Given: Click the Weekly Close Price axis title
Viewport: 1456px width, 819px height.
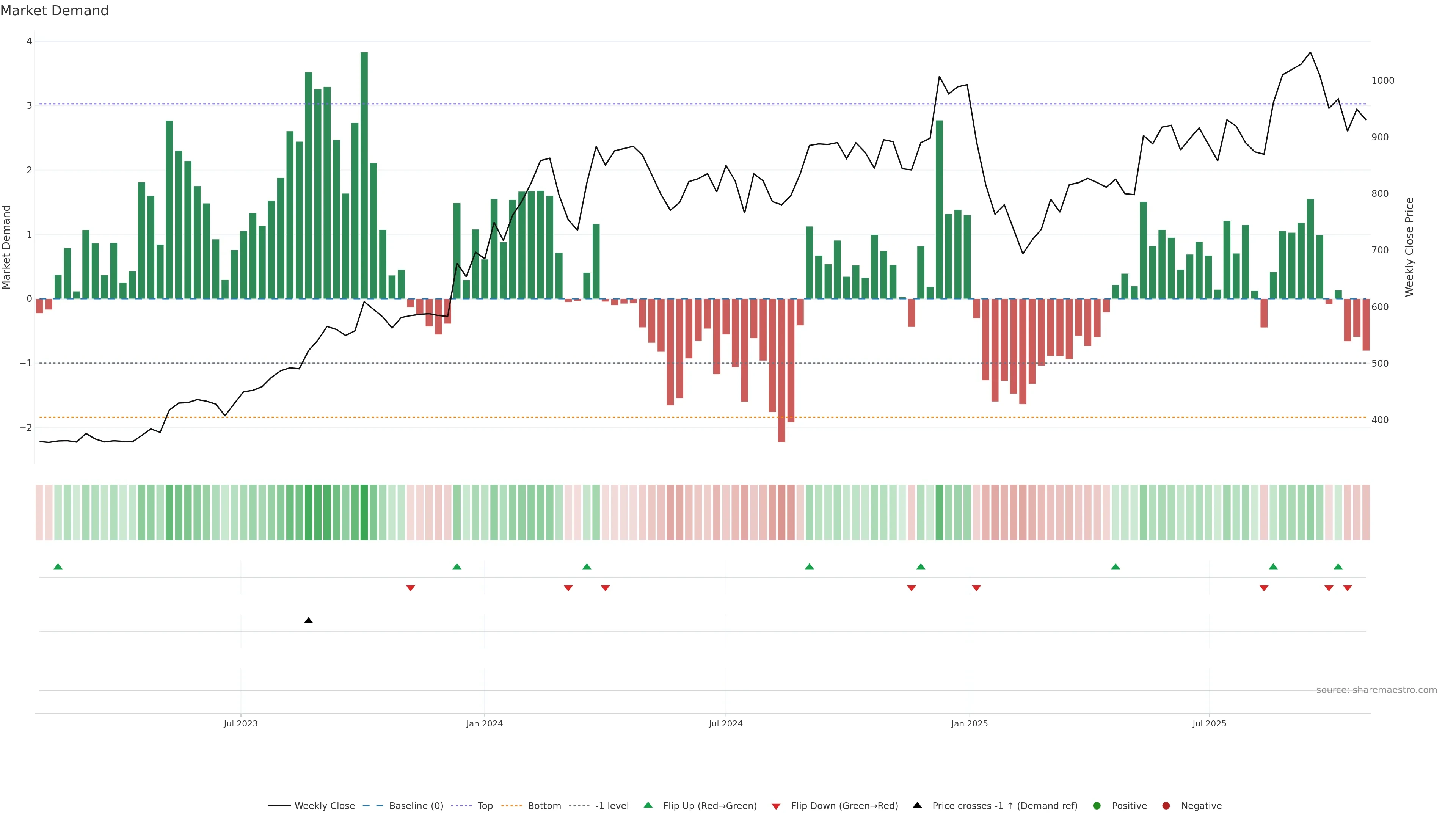Looking at the screenshot, I should tap(1409, 247).
